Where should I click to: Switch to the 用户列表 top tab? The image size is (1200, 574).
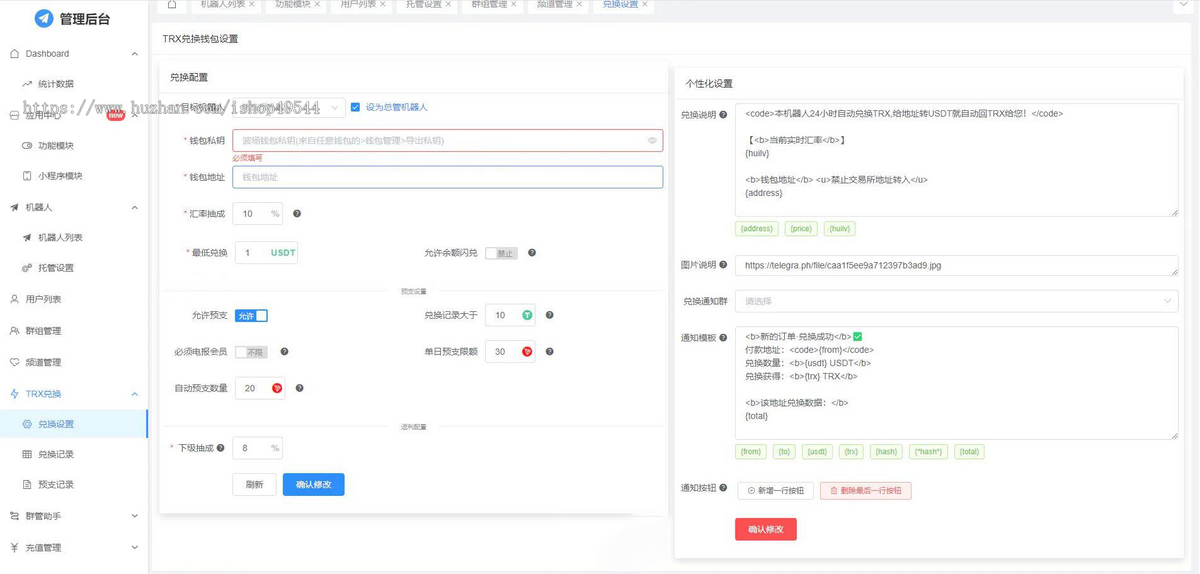(x=358, y=4)
